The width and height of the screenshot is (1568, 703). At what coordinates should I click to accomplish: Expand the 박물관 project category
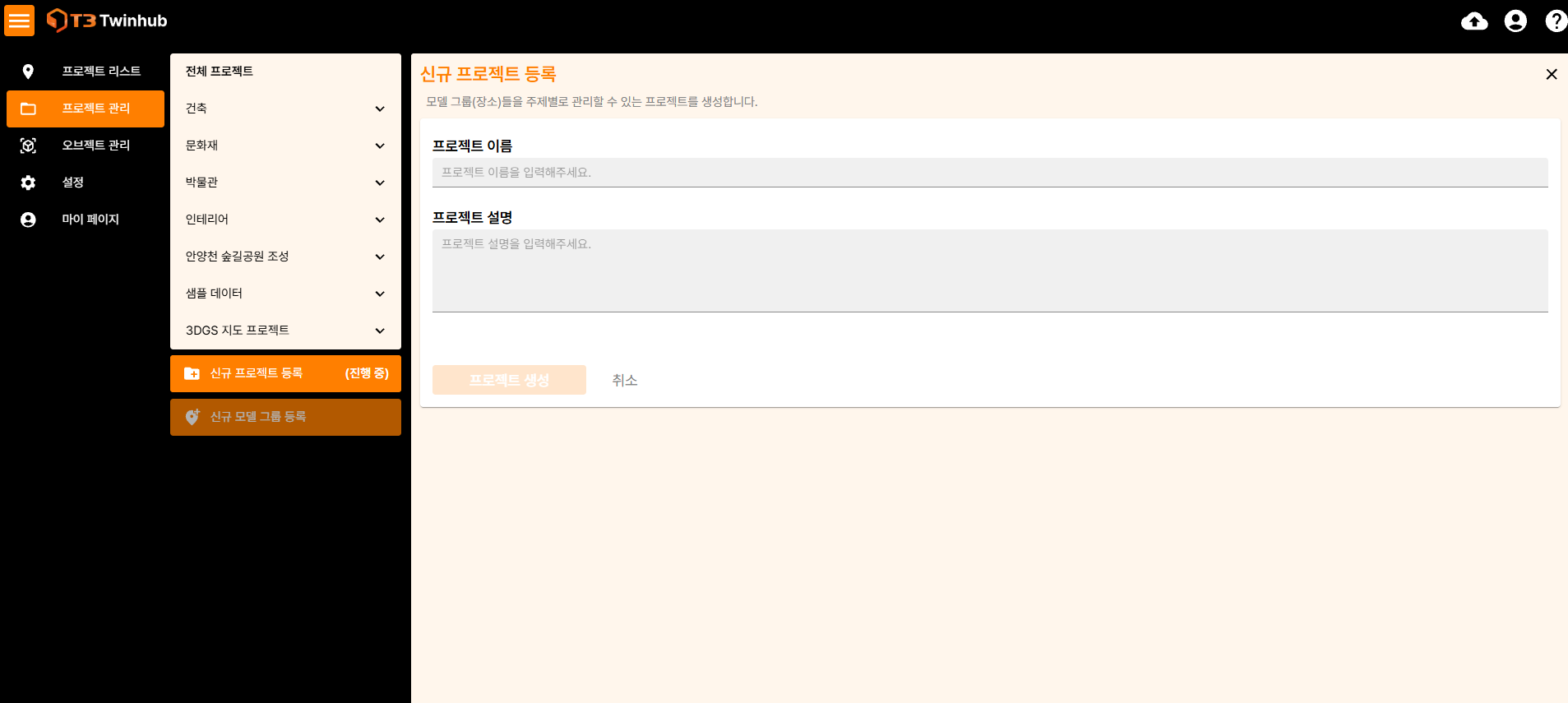(x=380, y=183)
